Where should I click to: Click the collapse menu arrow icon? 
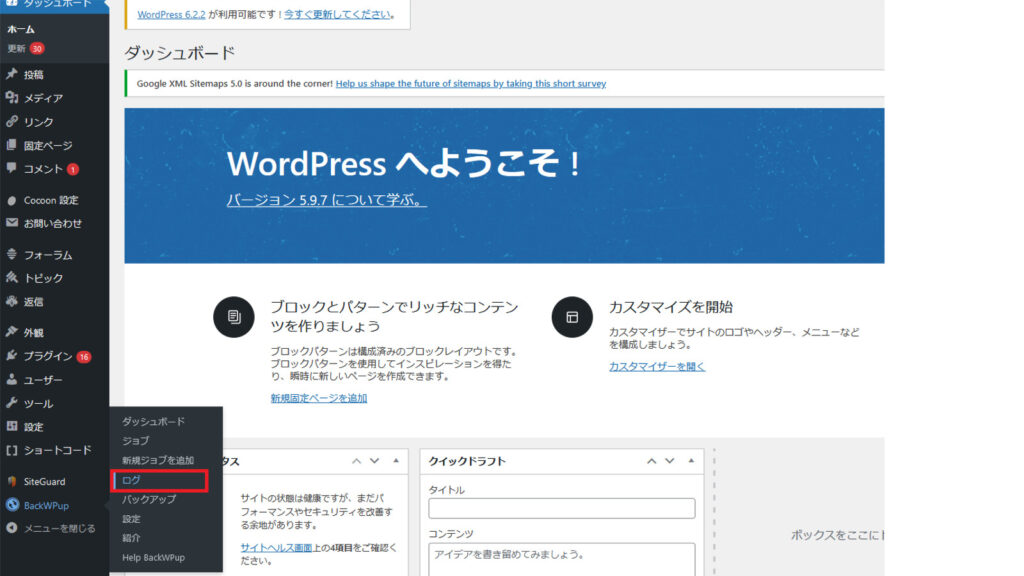click(x=12, y=528)
